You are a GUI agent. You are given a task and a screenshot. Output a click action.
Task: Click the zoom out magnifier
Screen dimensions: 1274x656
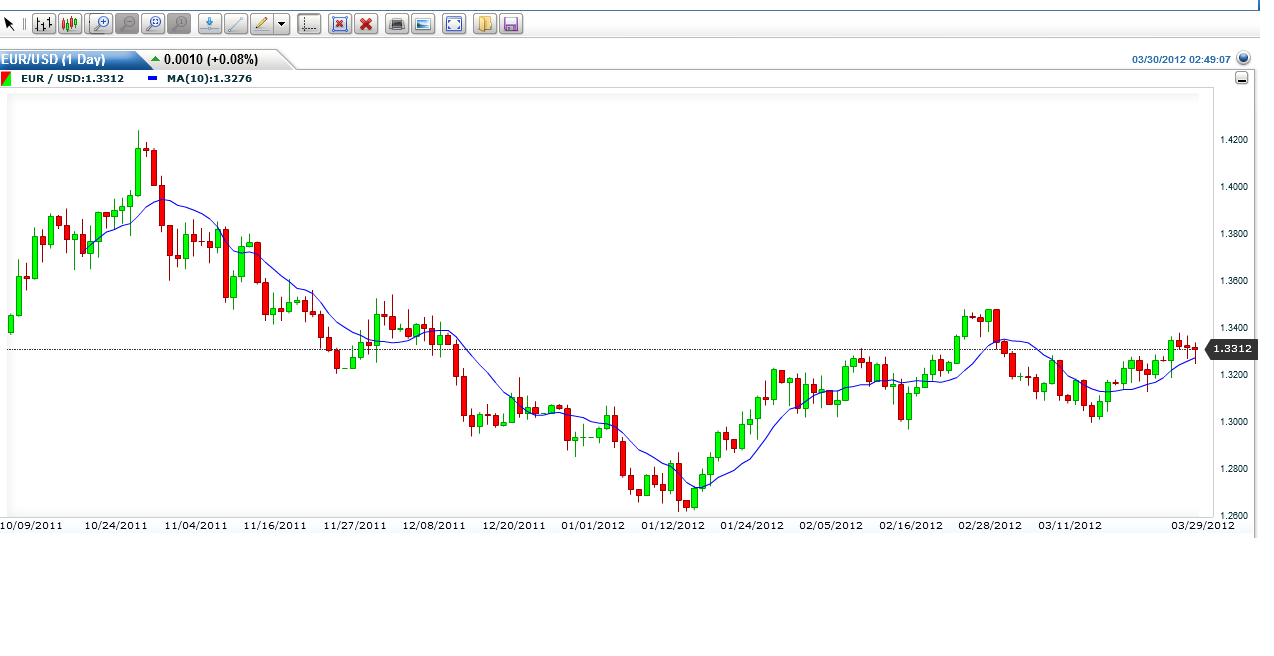[x=126, y=23]
